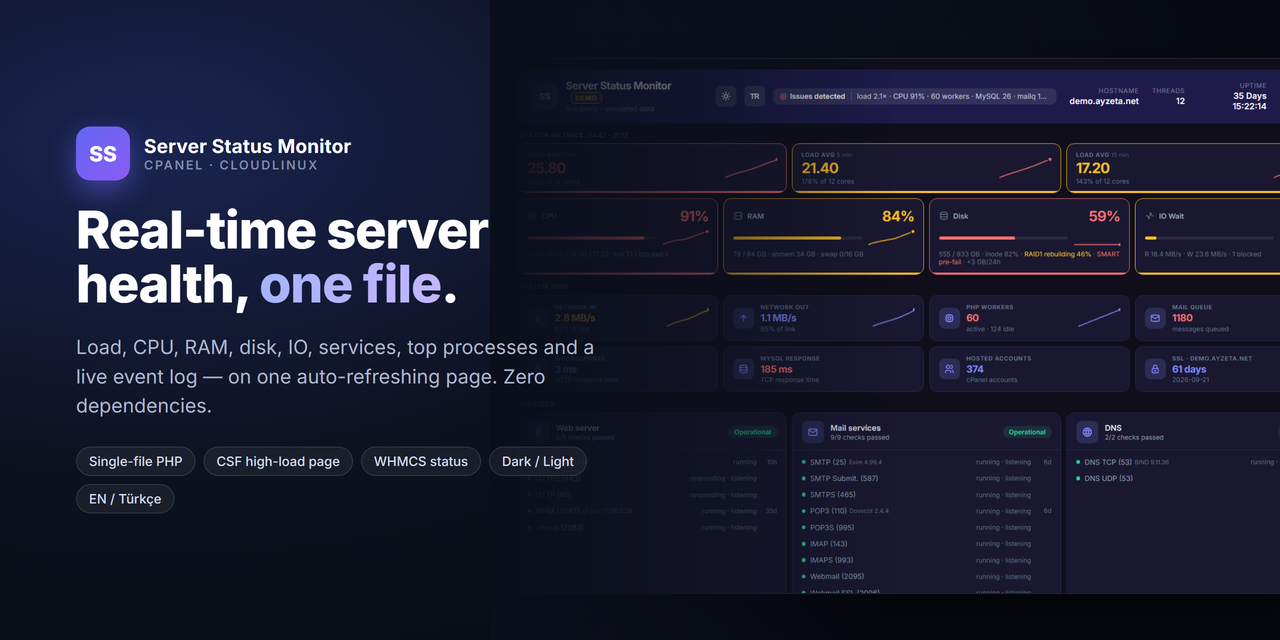
Task: Click the CSF high-load page badge
Action: [x=278, y=461]
